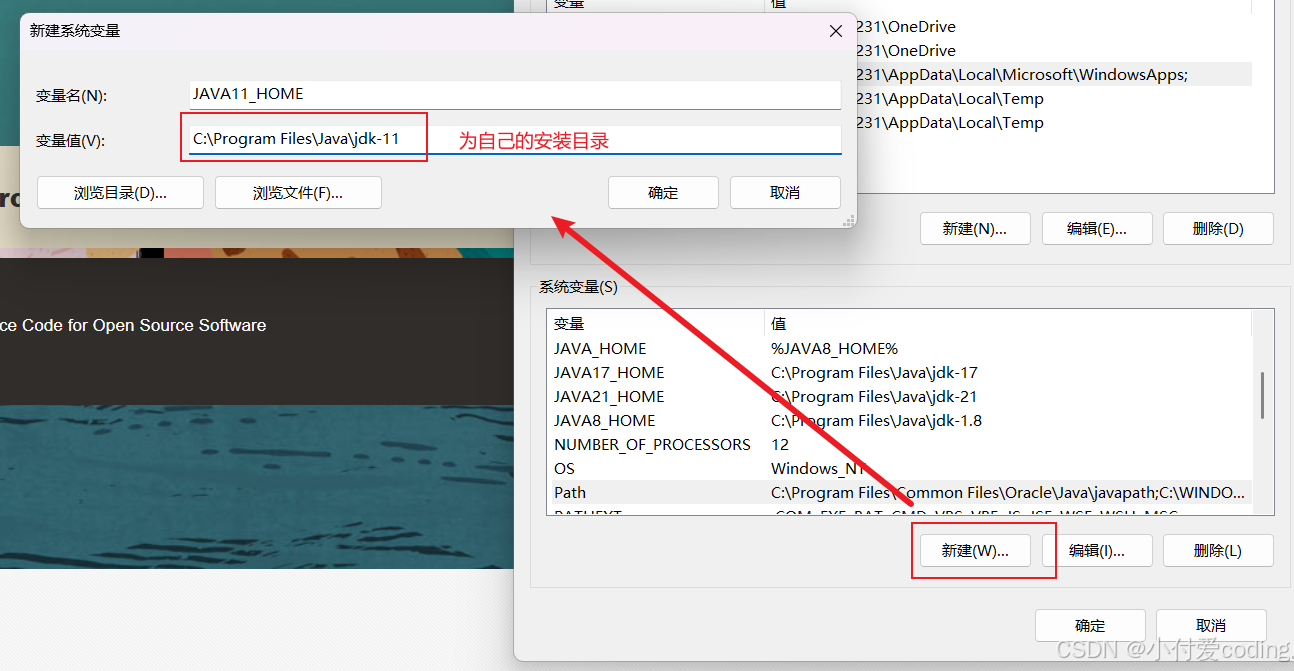
Task: Click 新建(N)... under user variables
Action: pyautogui.click(x=975, y=228)
